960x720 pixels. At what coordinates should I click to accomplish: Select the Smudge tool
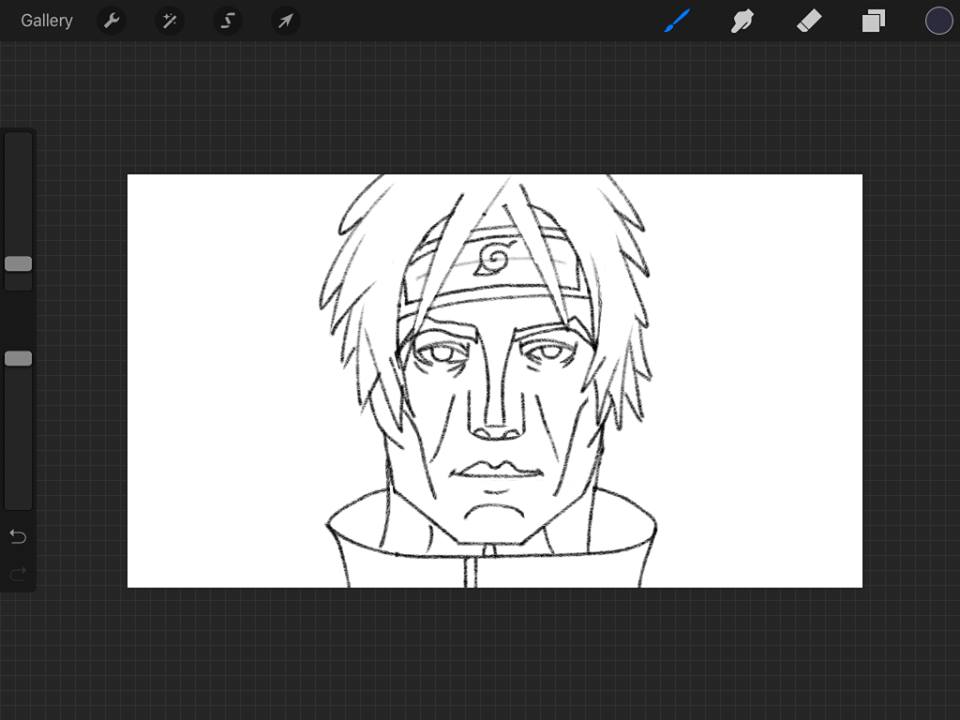pos(742,21)
